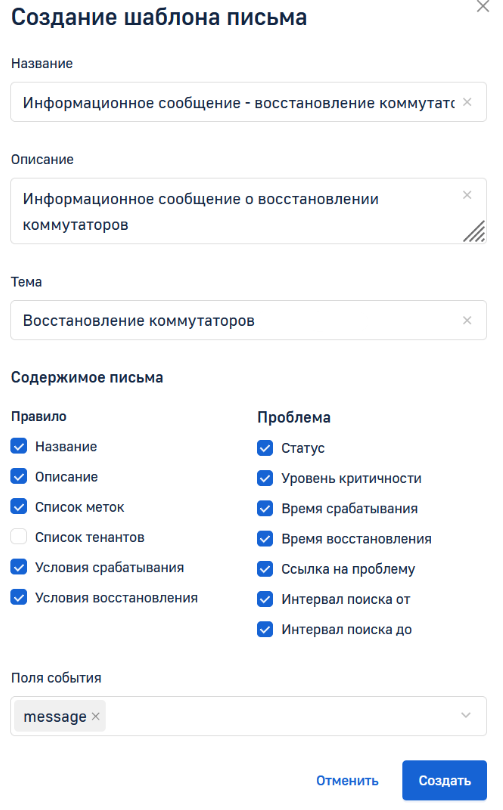Screen dimensions: 503x810
Task: Uncheck the Список меток checkbox
Action: (x=19, y=507)
